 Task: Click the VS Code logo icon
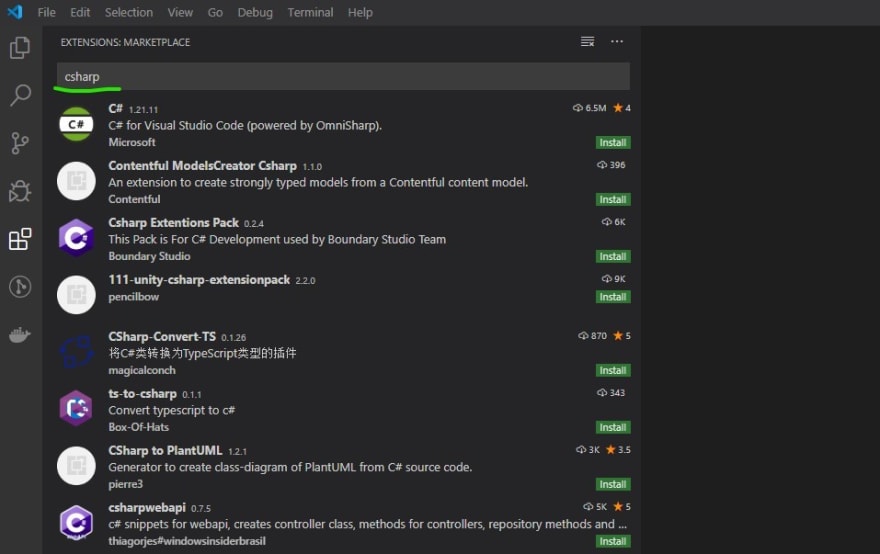(x=15, y=12)
